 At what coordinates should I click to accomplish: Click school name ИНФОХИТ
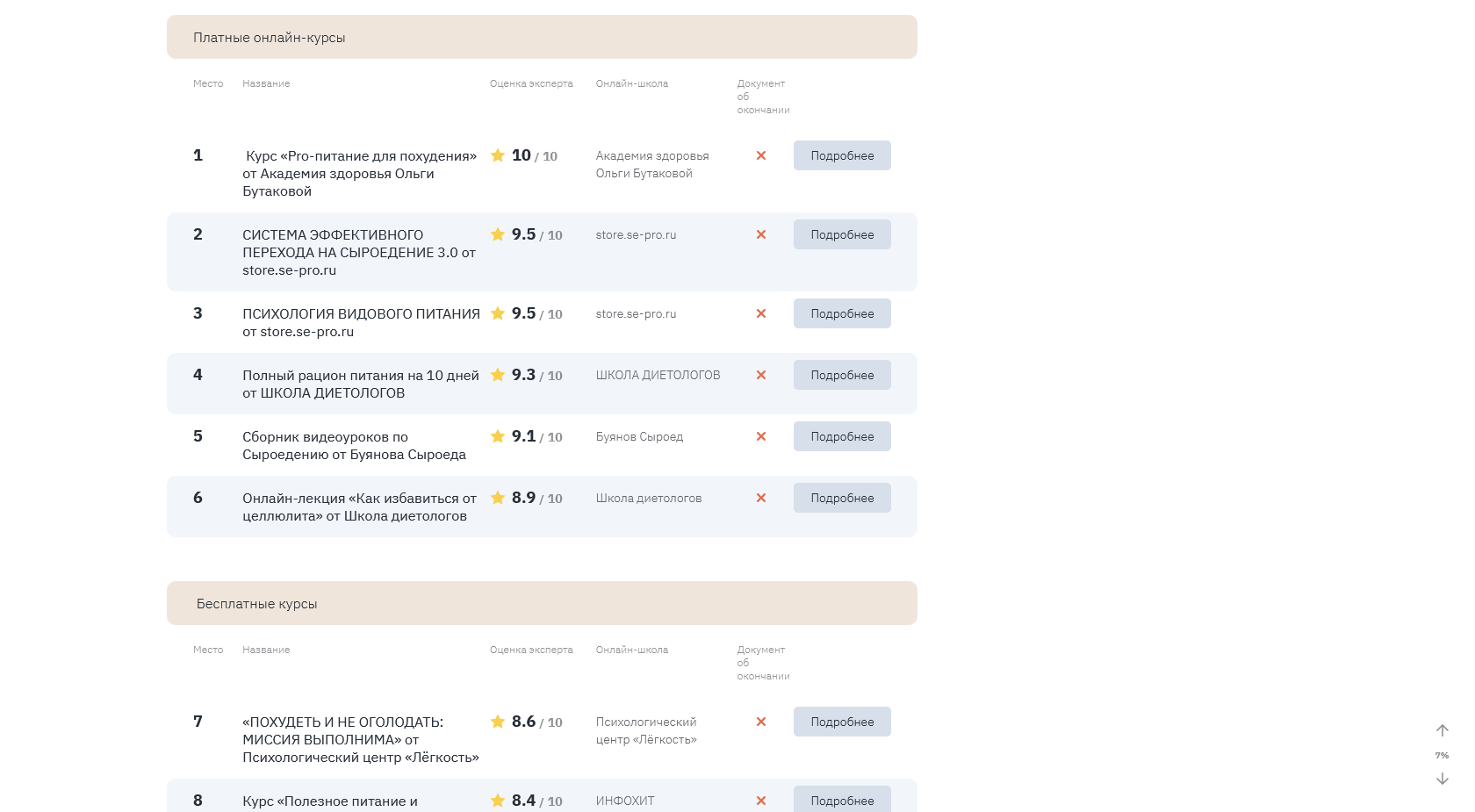coord(625,801)
